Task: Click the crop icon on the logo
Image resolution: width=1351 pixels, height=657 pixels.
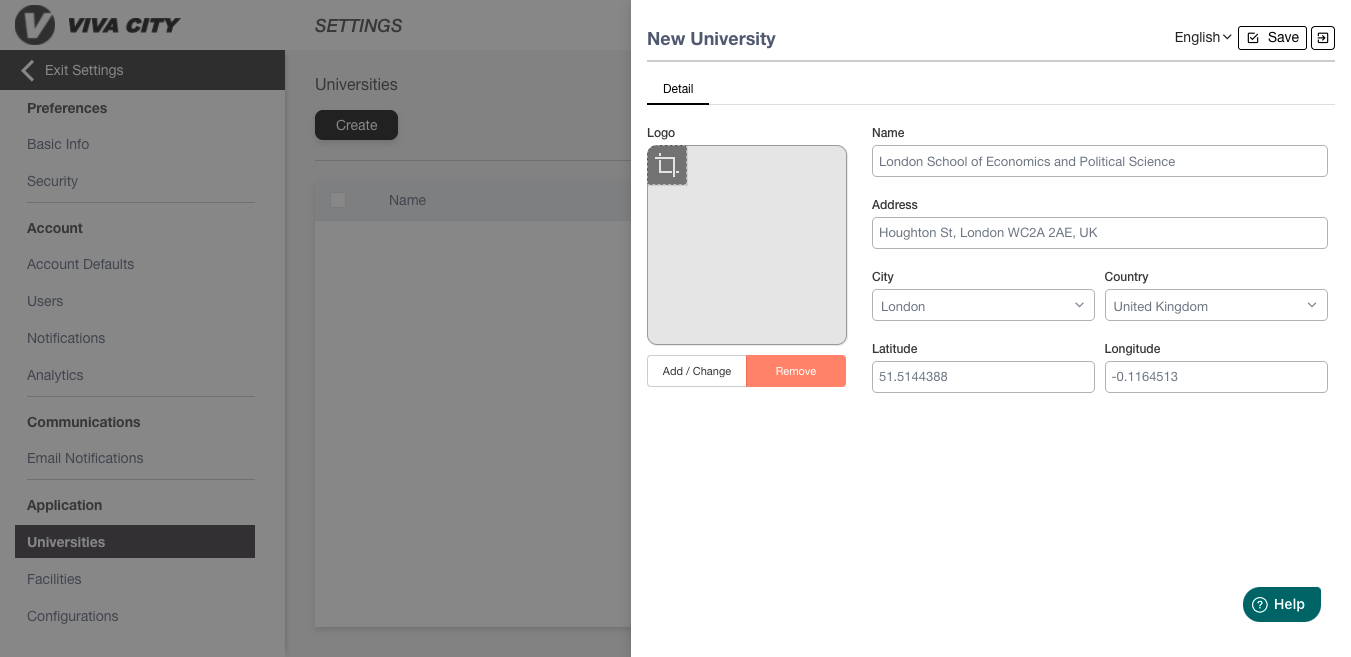Action: (x=667, y=165)
